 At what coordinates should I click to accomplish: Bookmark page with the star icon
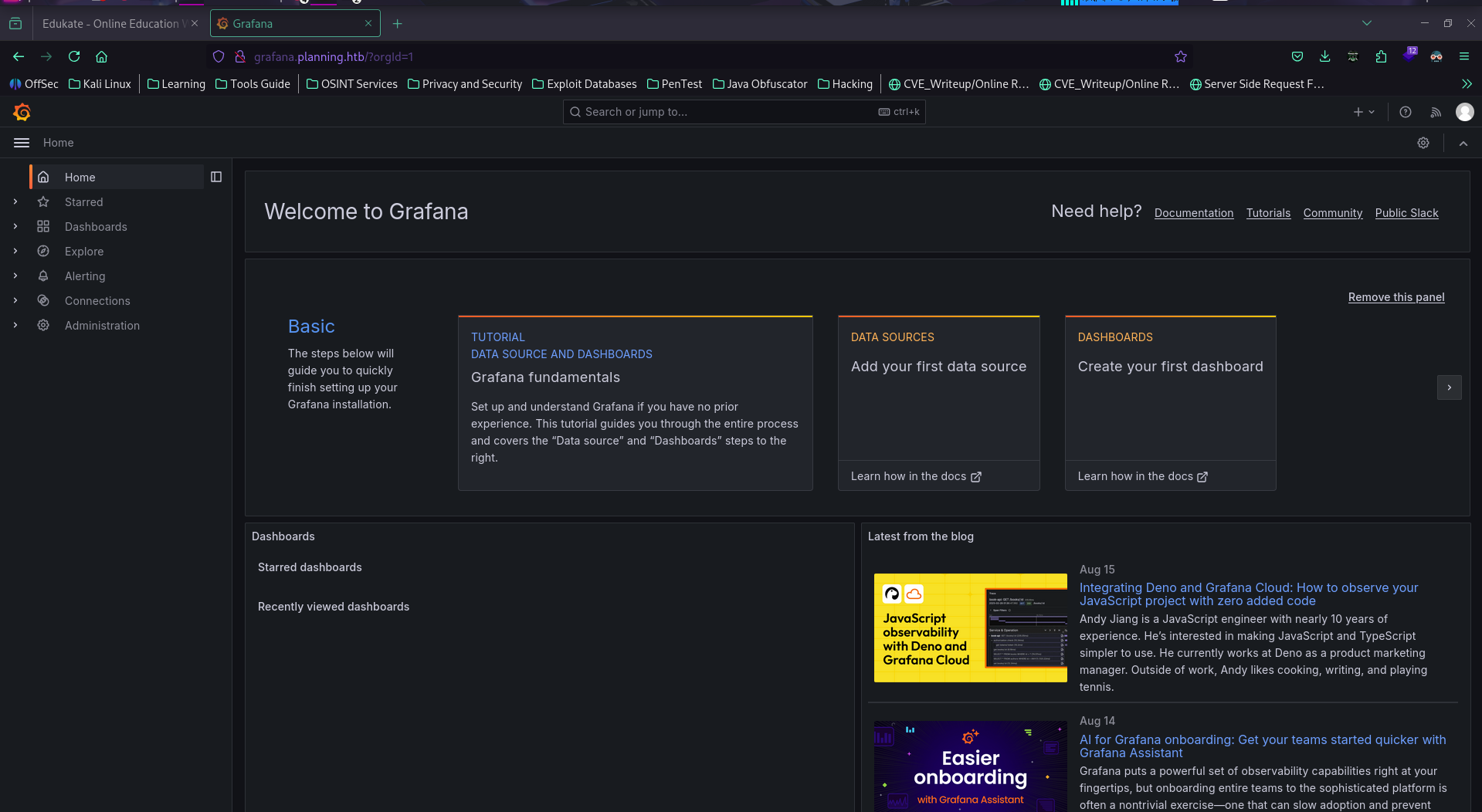(1181, 57)
